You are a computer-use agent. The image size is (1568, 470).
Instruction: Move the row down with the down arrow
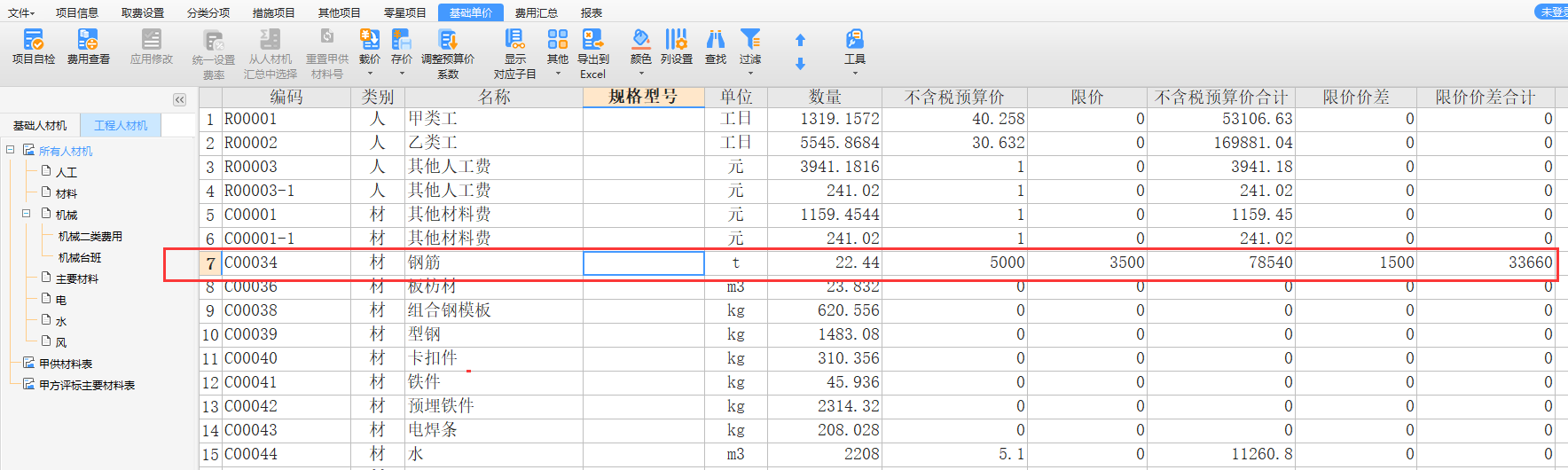pyautogui.click(x=800, y=64)
